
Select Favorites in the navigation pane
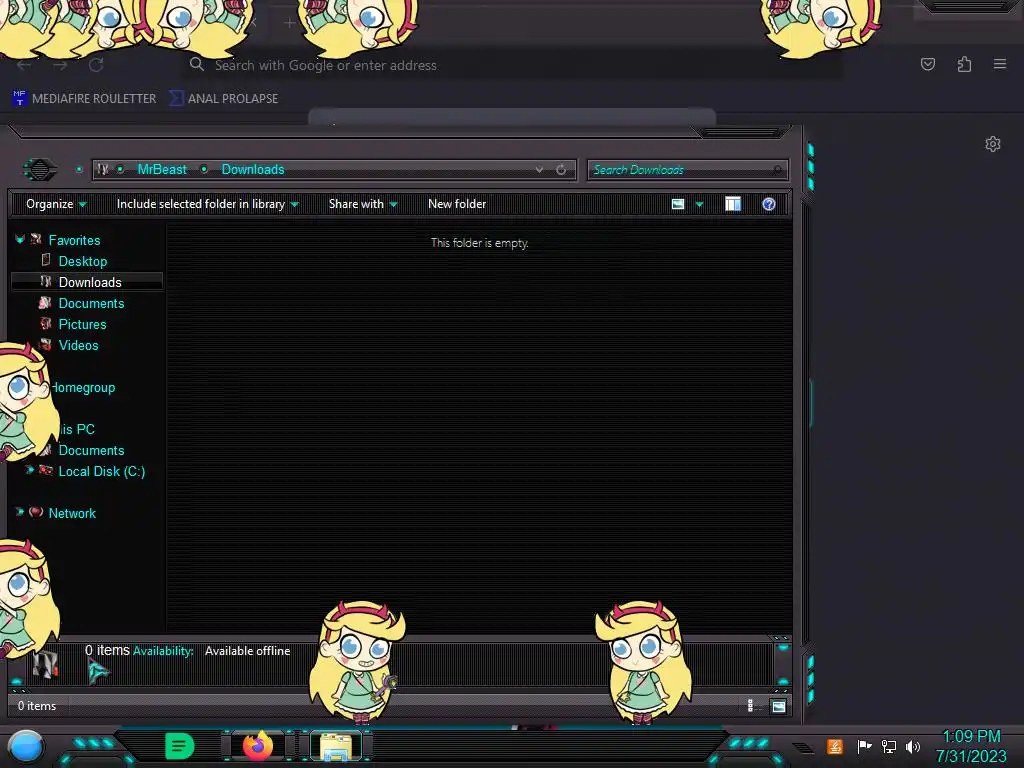pyautogui.click(x=74, y=240)
